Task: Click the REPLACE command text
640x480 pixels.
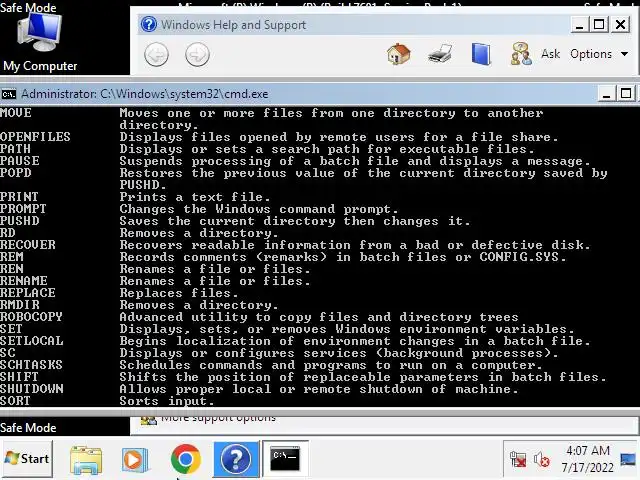Action: coord(27,293)
